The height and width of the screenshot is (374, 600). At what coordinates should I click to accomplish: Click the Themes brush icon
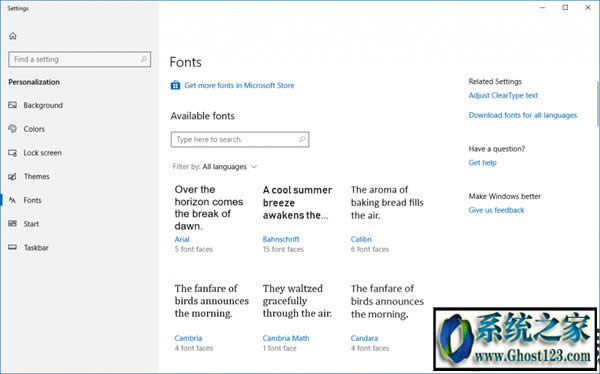[13, 176]
